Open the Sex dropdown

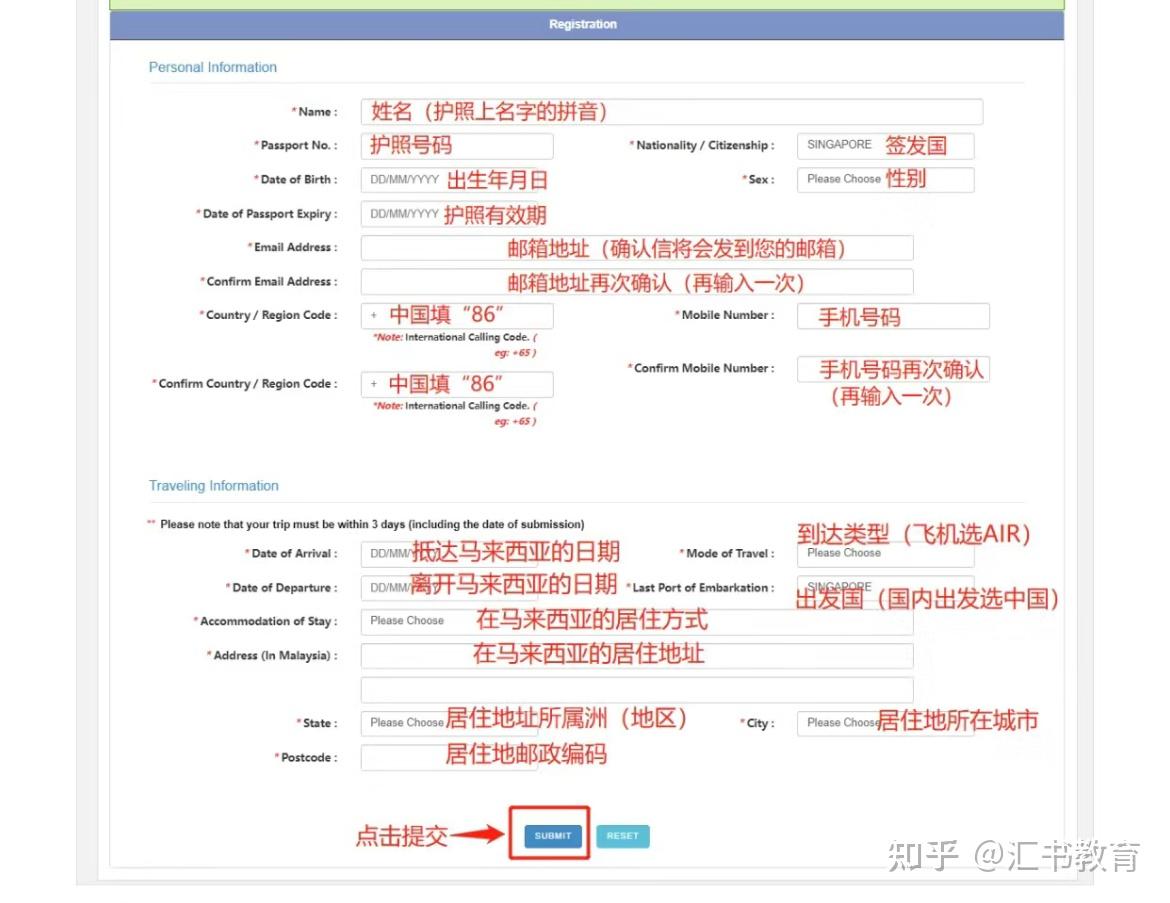pyautogui.click(x=884, y=179)
